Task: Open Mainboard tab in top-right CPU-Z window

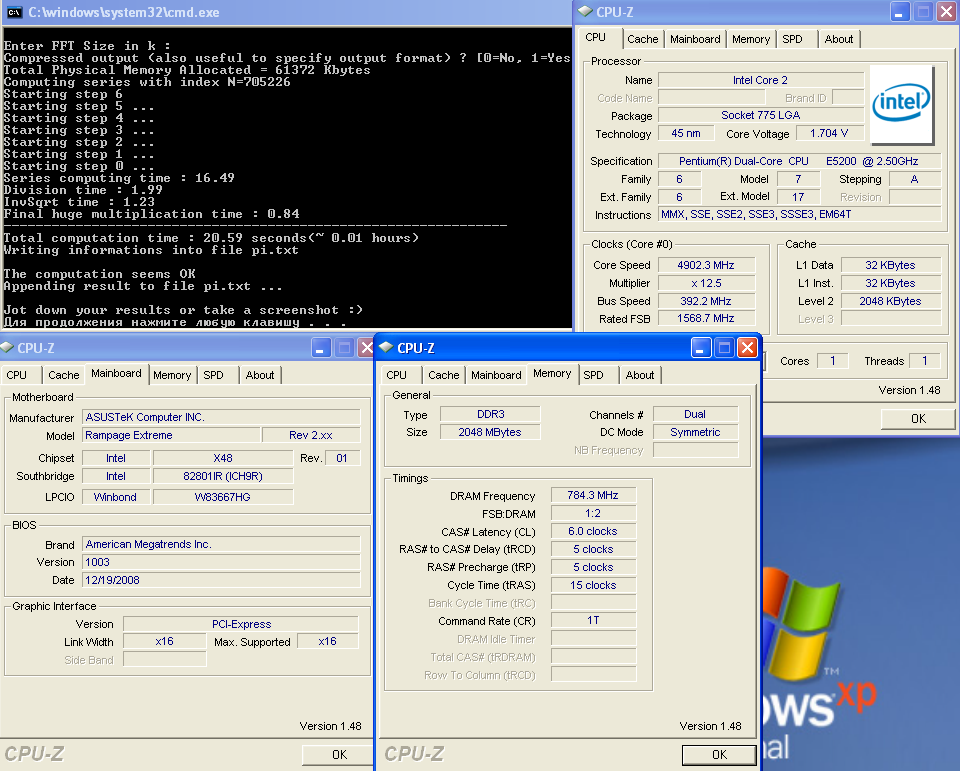Action: click(x=695, y=39)
